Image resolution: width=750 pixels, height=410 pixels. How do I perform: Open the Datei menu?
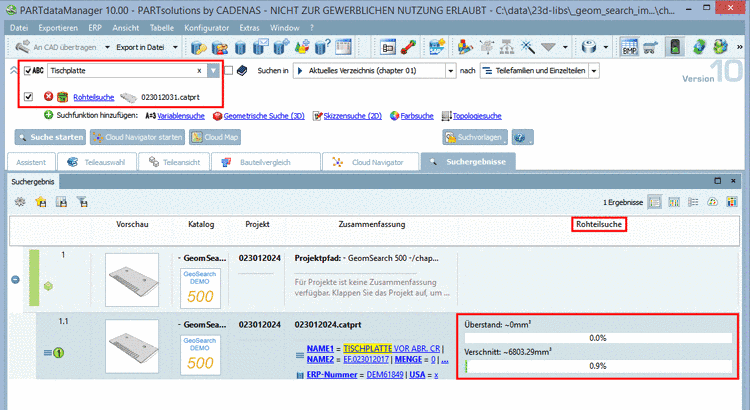pyautogui.click(x=19, y=28)
